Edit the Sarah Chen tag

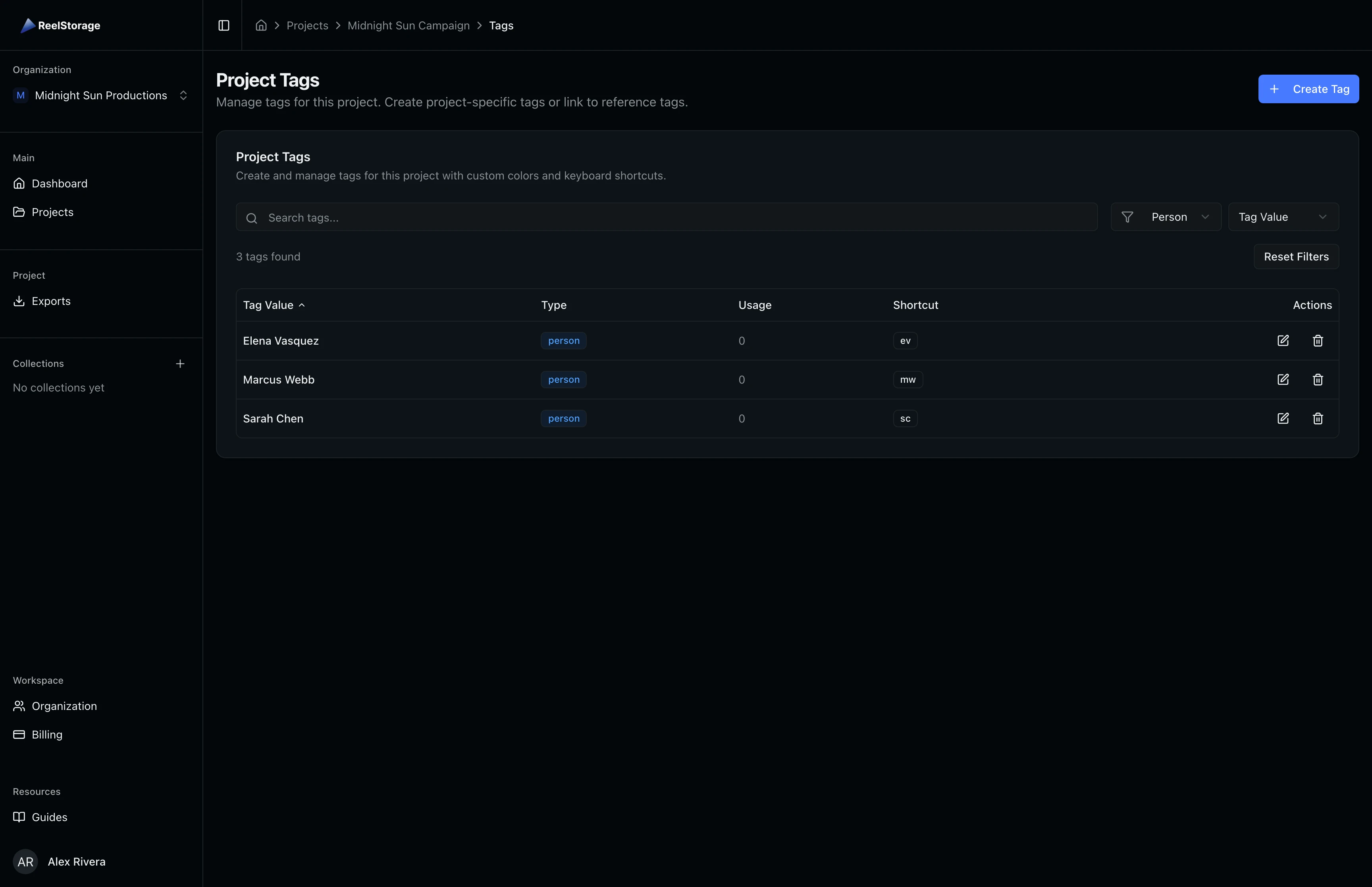click(1283, 419)
